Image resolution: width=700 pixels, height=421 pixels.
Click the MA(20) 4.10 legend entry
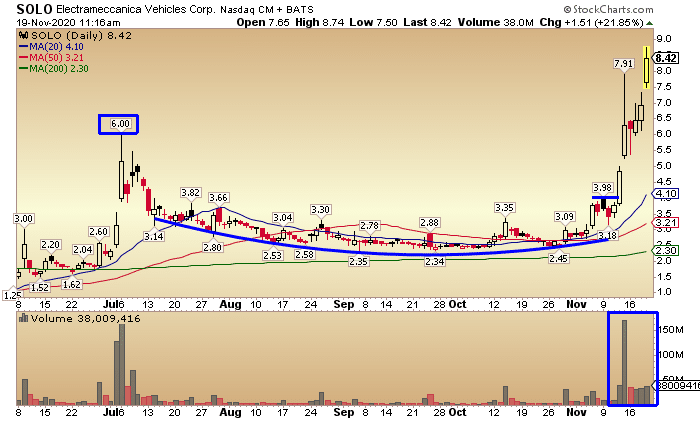tap(51, 46)
